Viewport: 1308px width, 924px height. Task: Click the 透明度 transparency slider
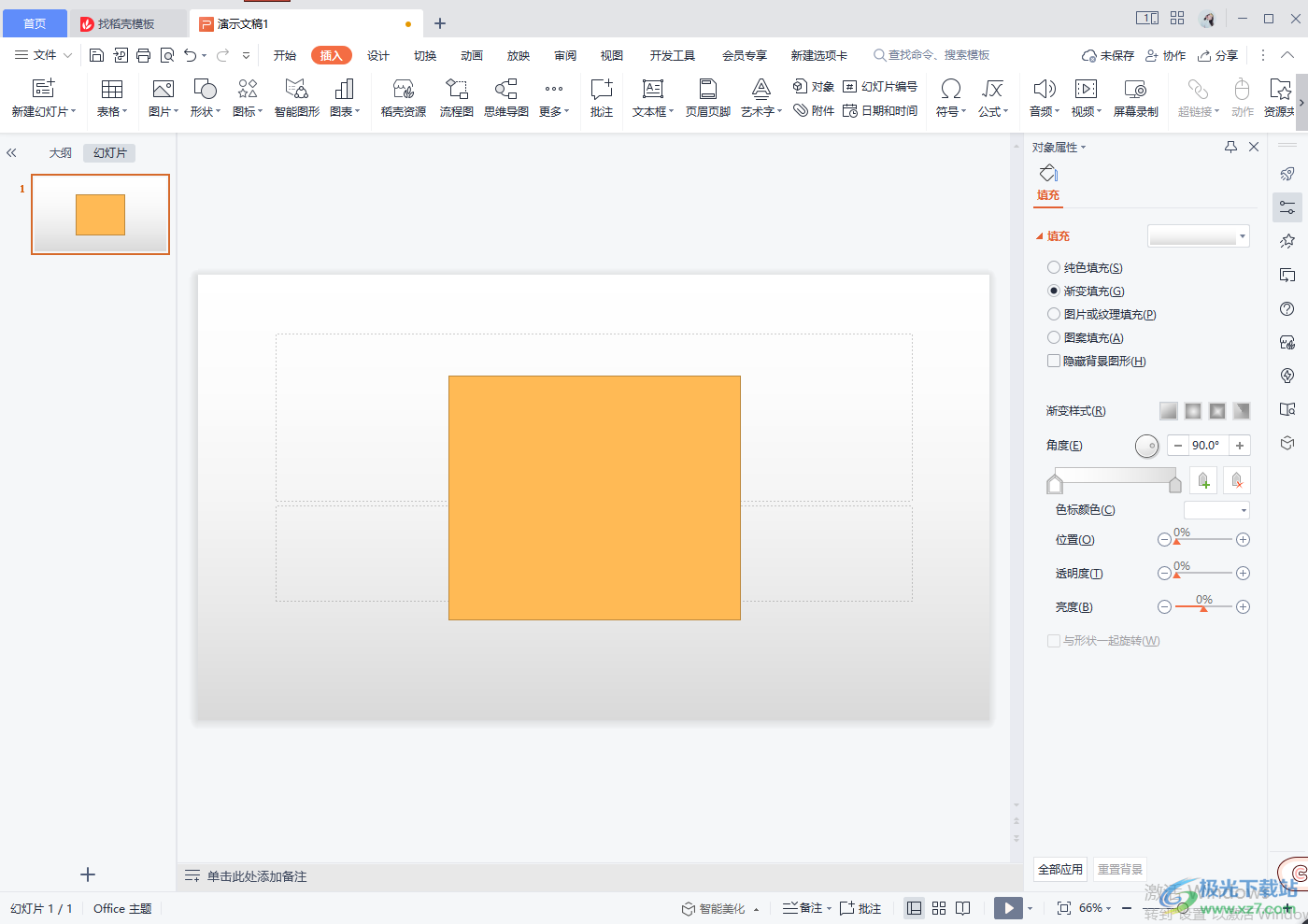1203,574
